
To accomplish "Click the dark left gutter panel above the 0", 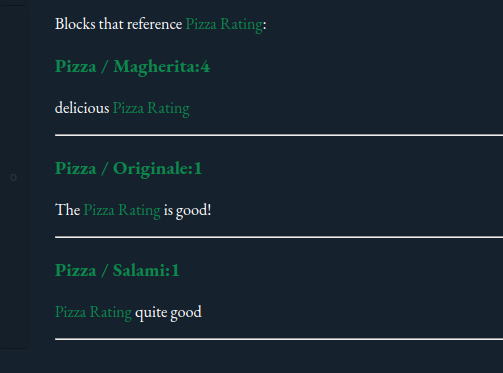I will coord(14,87).
